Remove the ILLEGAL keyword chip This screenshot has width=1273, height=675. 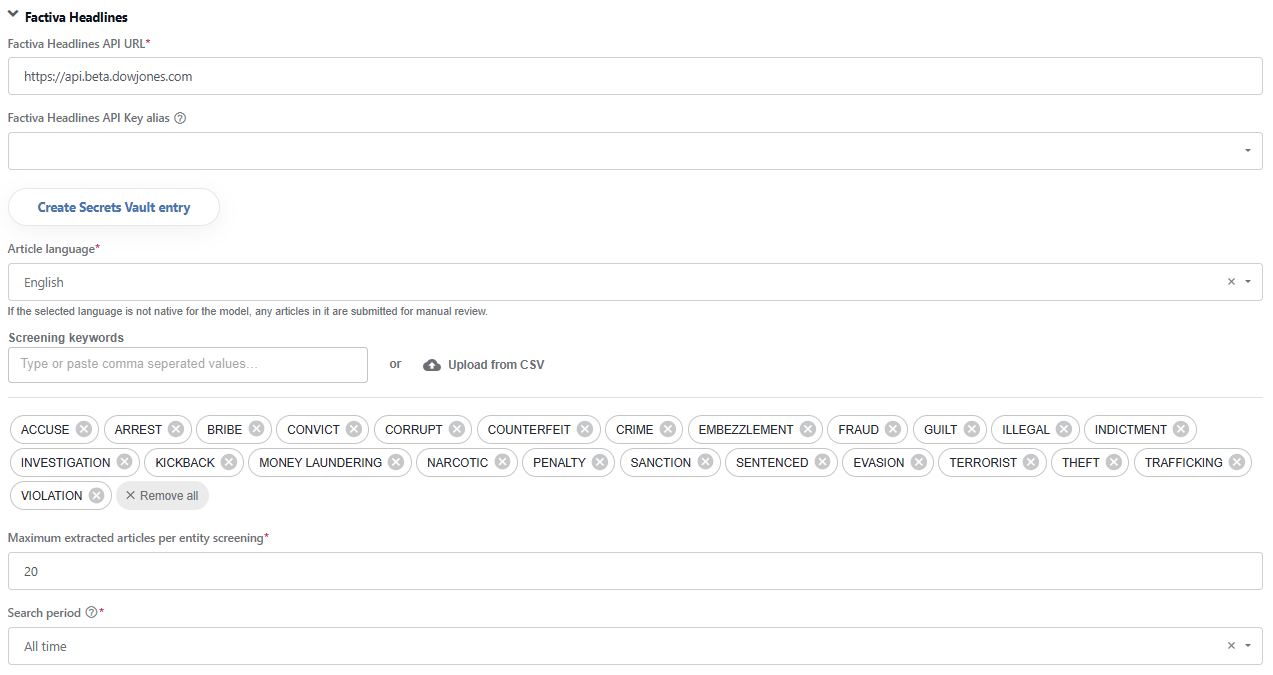[1064, 429]
